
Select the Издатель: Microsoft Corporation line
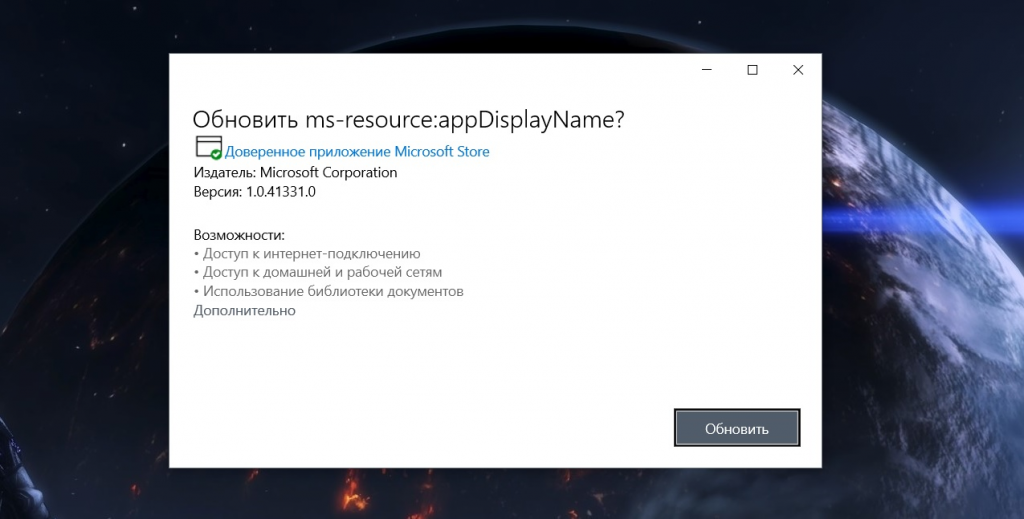(x=295, y=172)
